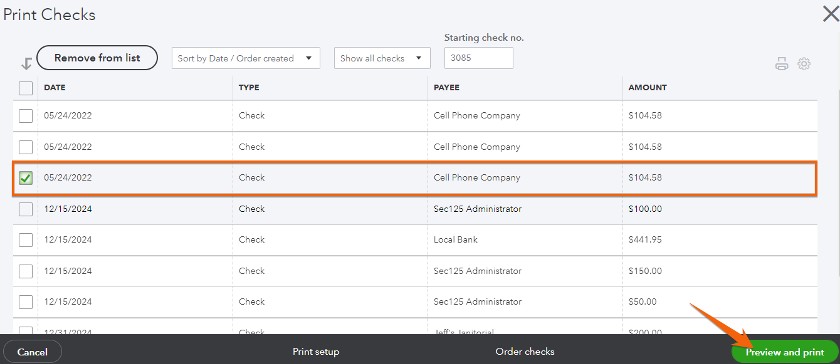Click the Cancel button in the bottom bar

[32, 352]
